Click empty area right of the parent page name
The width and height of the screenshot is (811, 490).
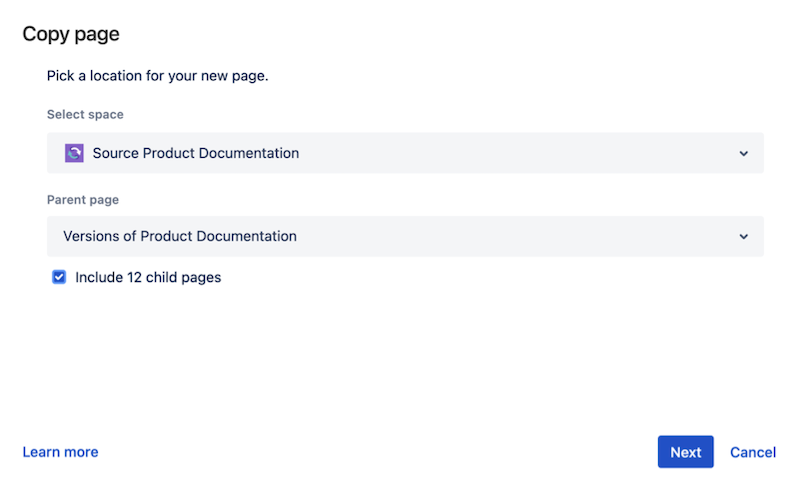point(520,237)
